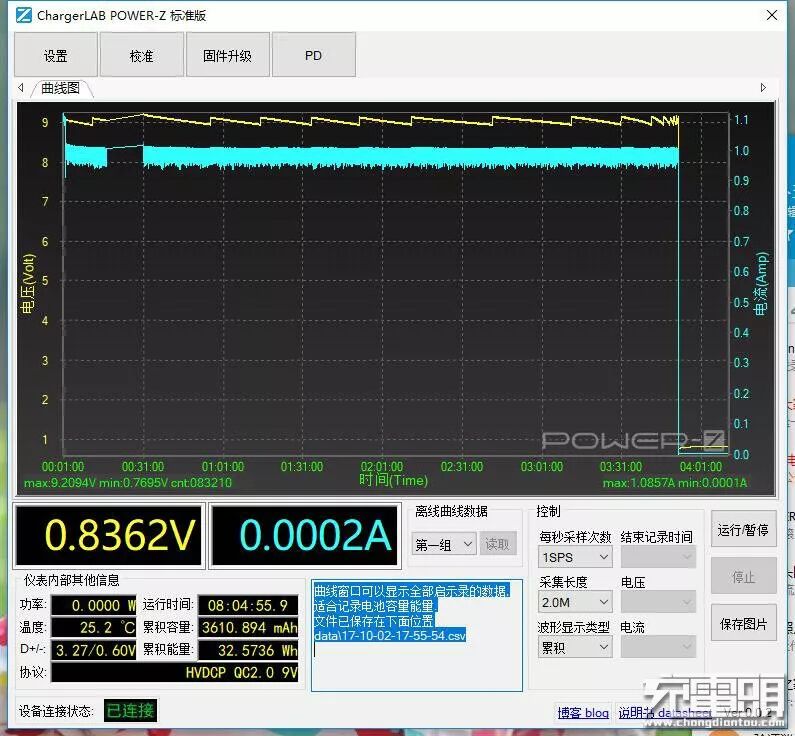Open the 博客 blog link
Screen dimensions: 795x736
tap(583, 712)
